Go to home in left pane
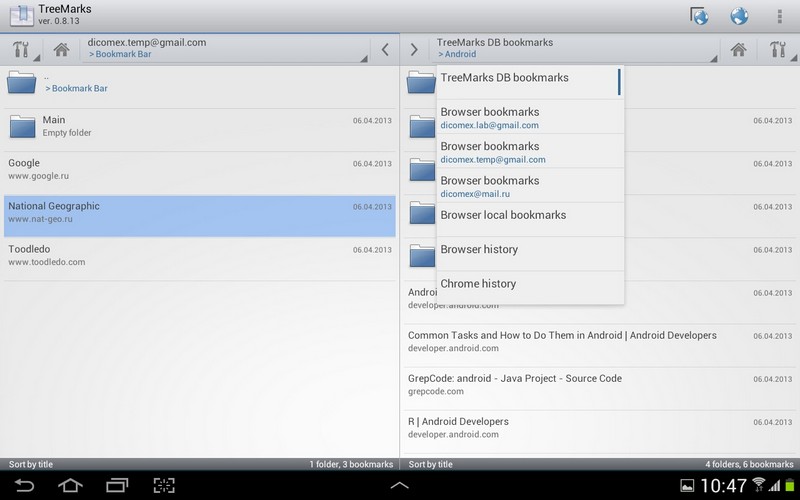This screenshot has width=800, height=500. [61, 49]
